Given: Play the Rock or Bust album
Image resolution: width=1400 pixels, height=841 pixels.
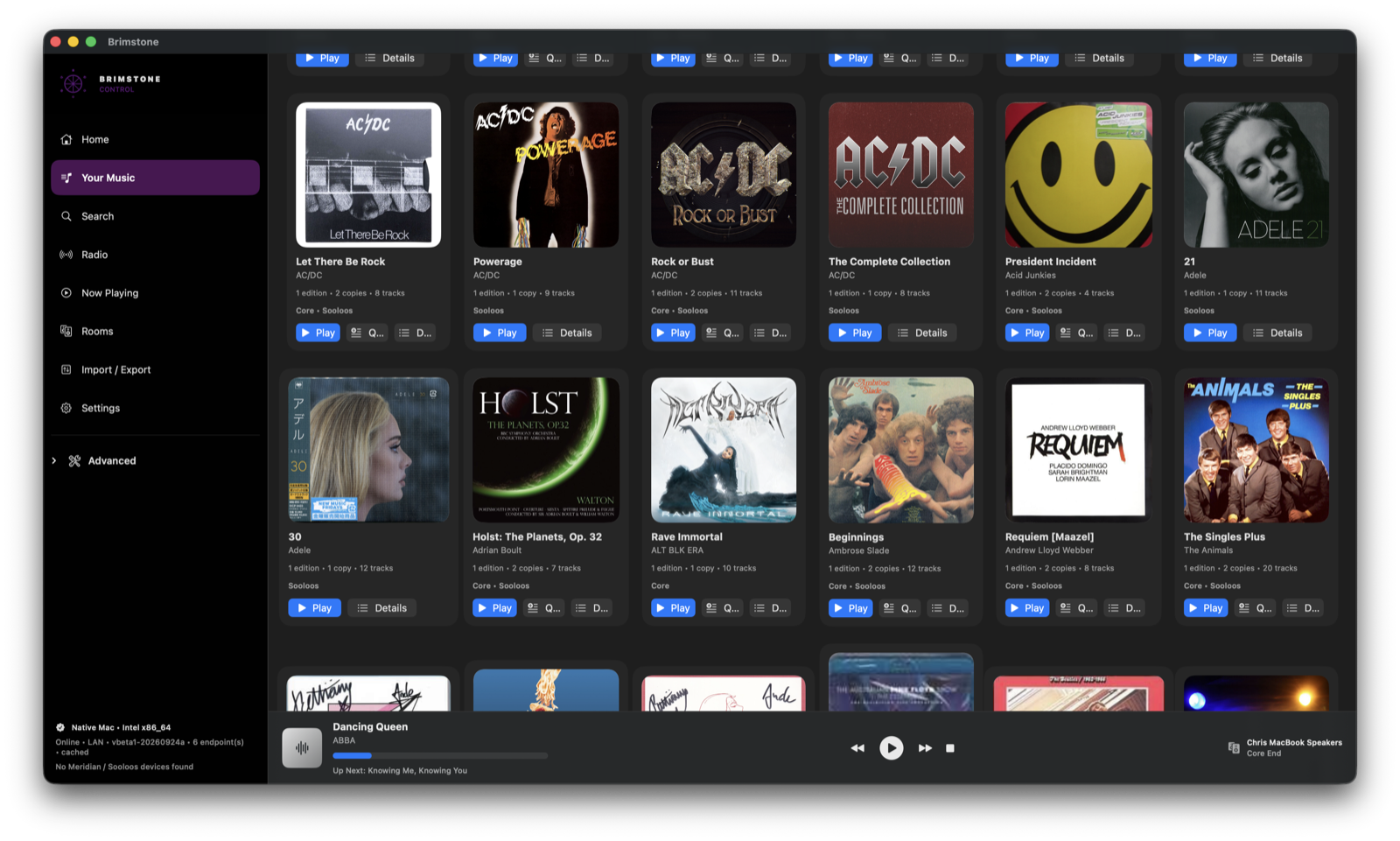Looking at the screenshot, I should 673,333.
